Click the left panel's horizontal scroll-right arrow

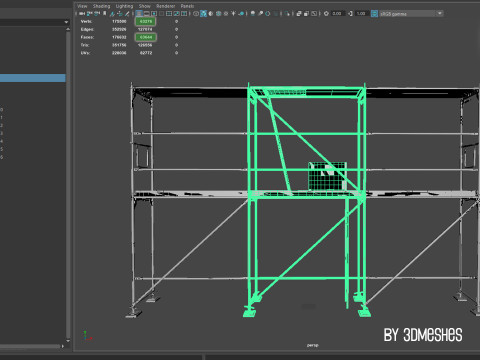(62, 346)
